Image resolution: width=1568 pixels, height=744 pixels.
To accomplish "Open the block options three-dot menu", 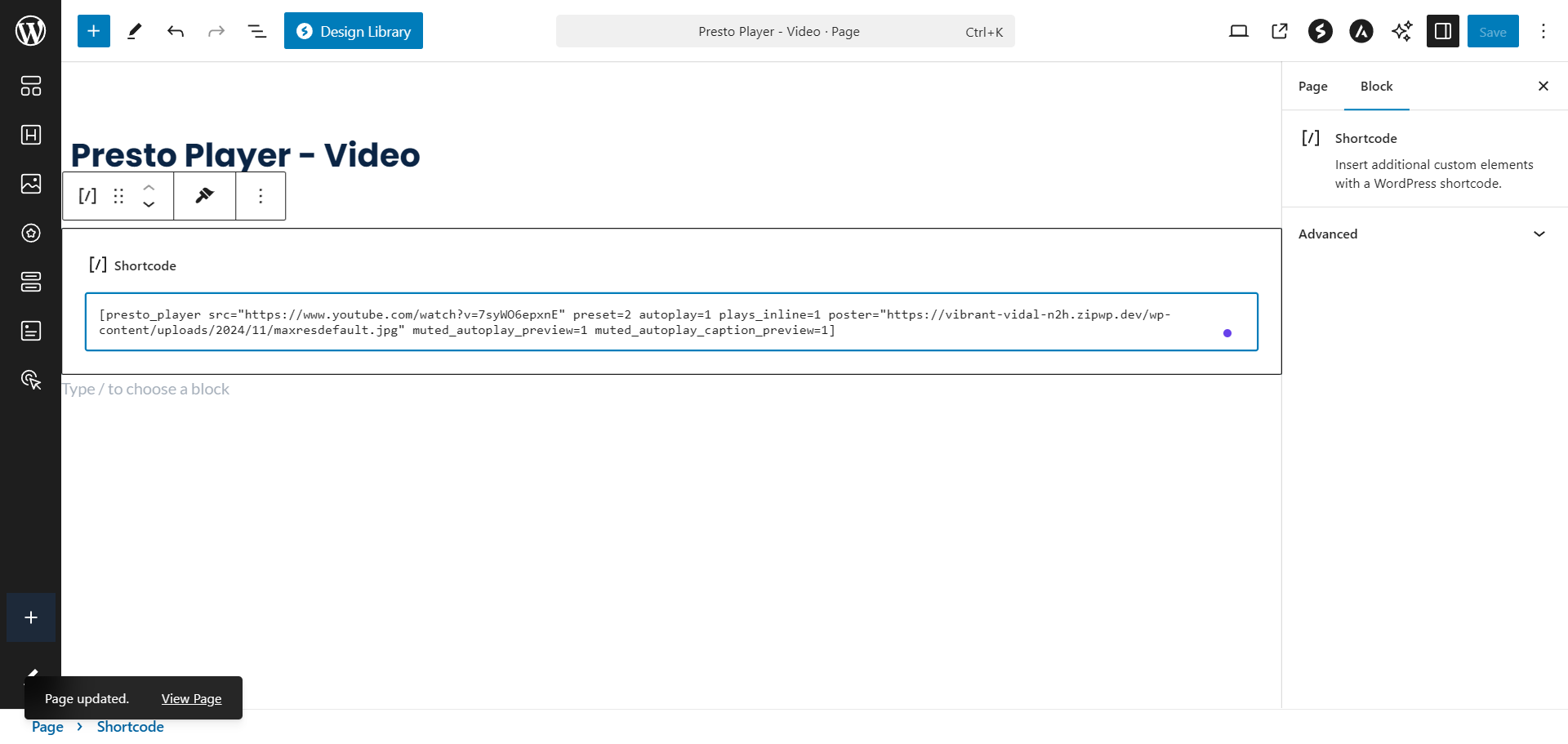I will [261, 196].
